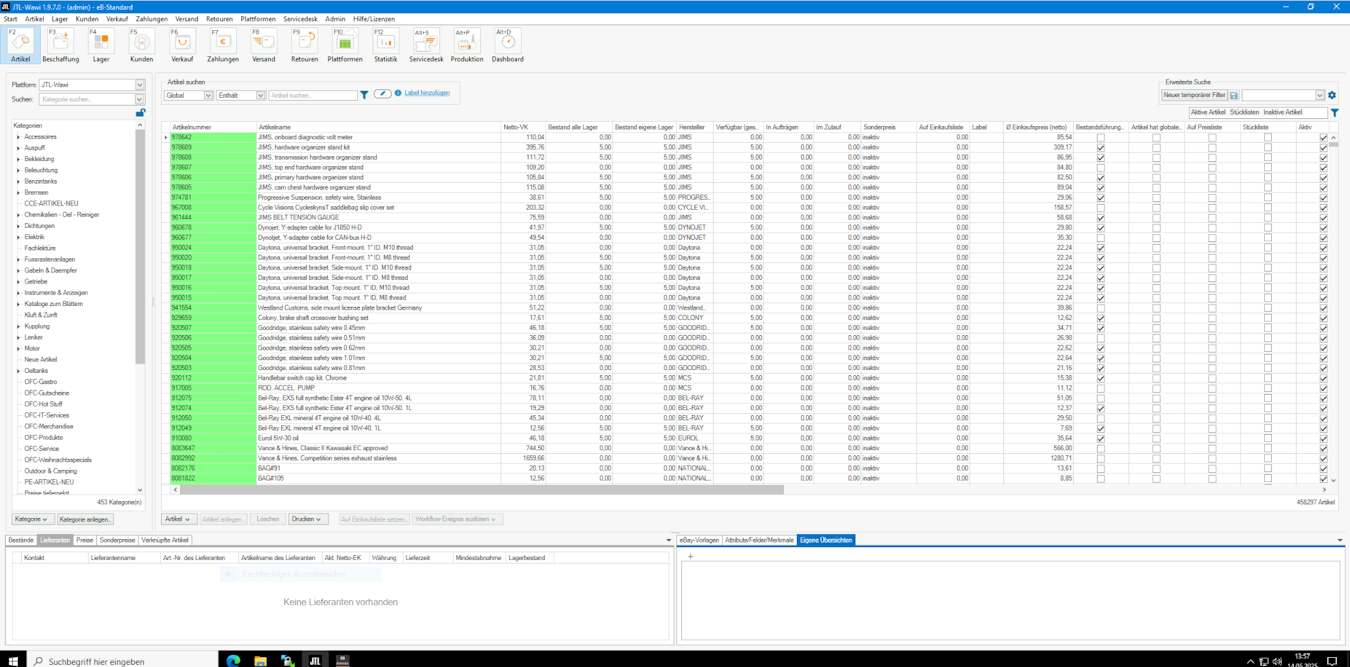
Task: Open the Produktion toolbar icon
Action: [467, 46]
